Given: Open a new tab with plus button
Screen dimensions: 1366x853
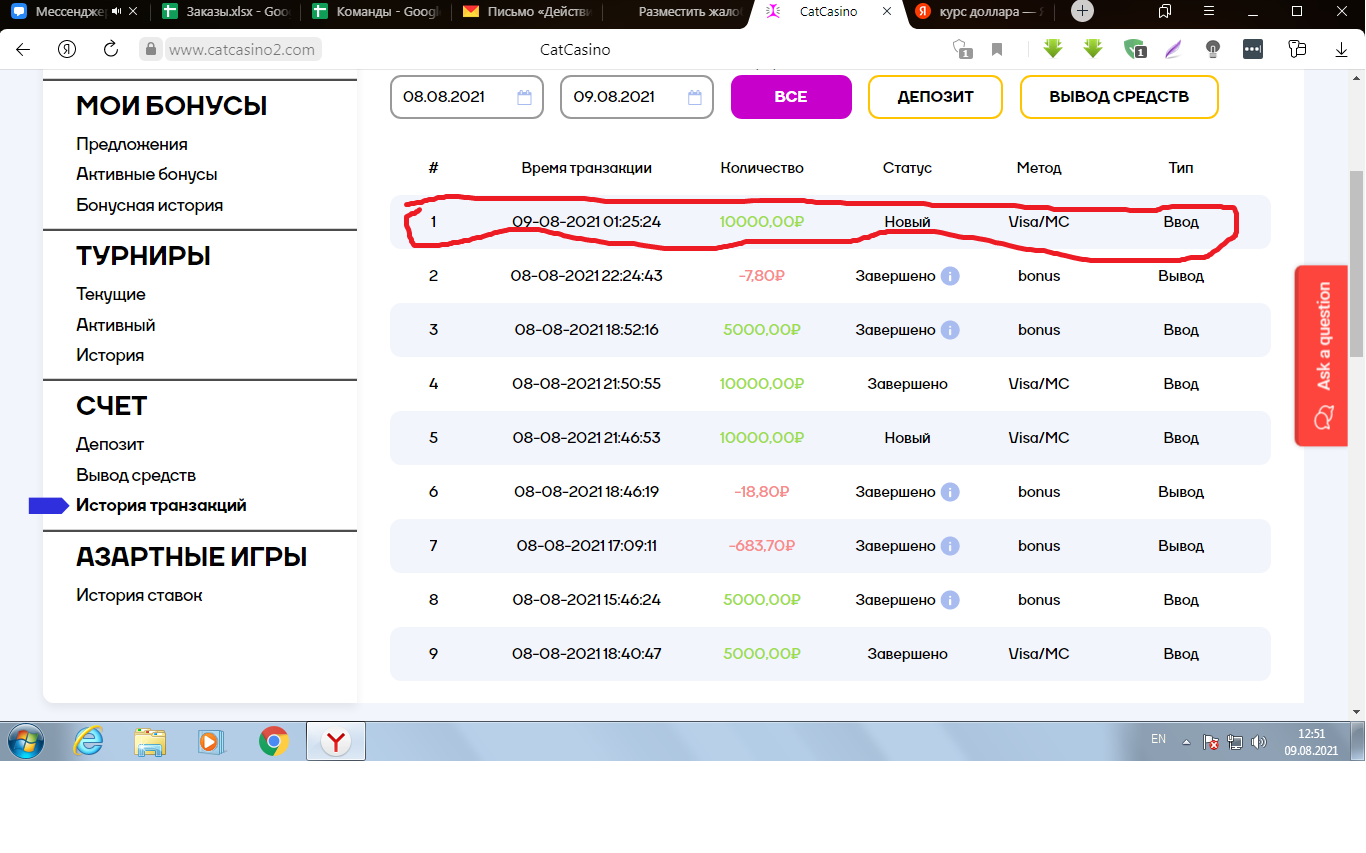Looking at the screenshot, I should pos(1082,12).
